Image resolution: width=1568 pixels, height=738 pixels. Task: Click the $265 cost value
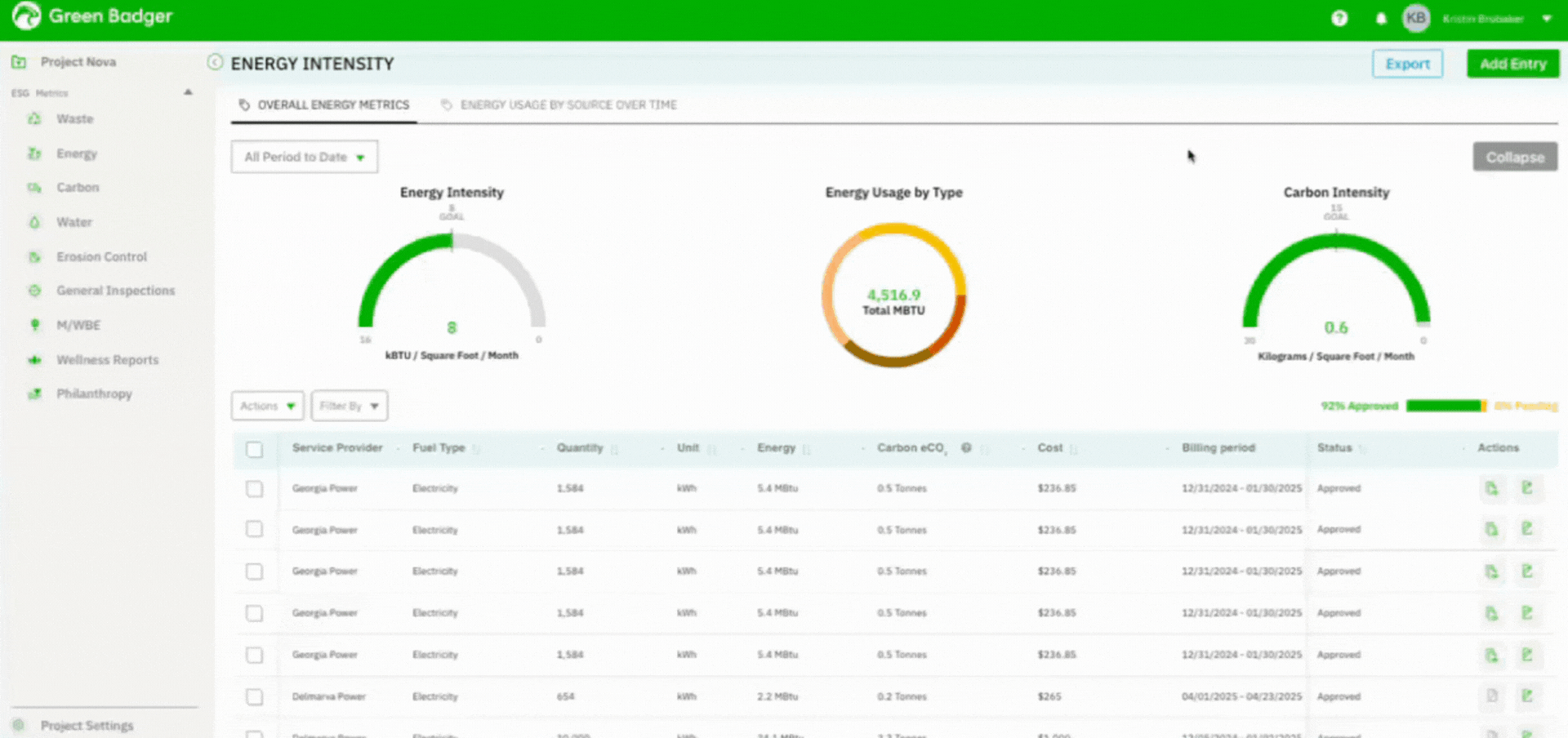click(x=1049, y=696)
